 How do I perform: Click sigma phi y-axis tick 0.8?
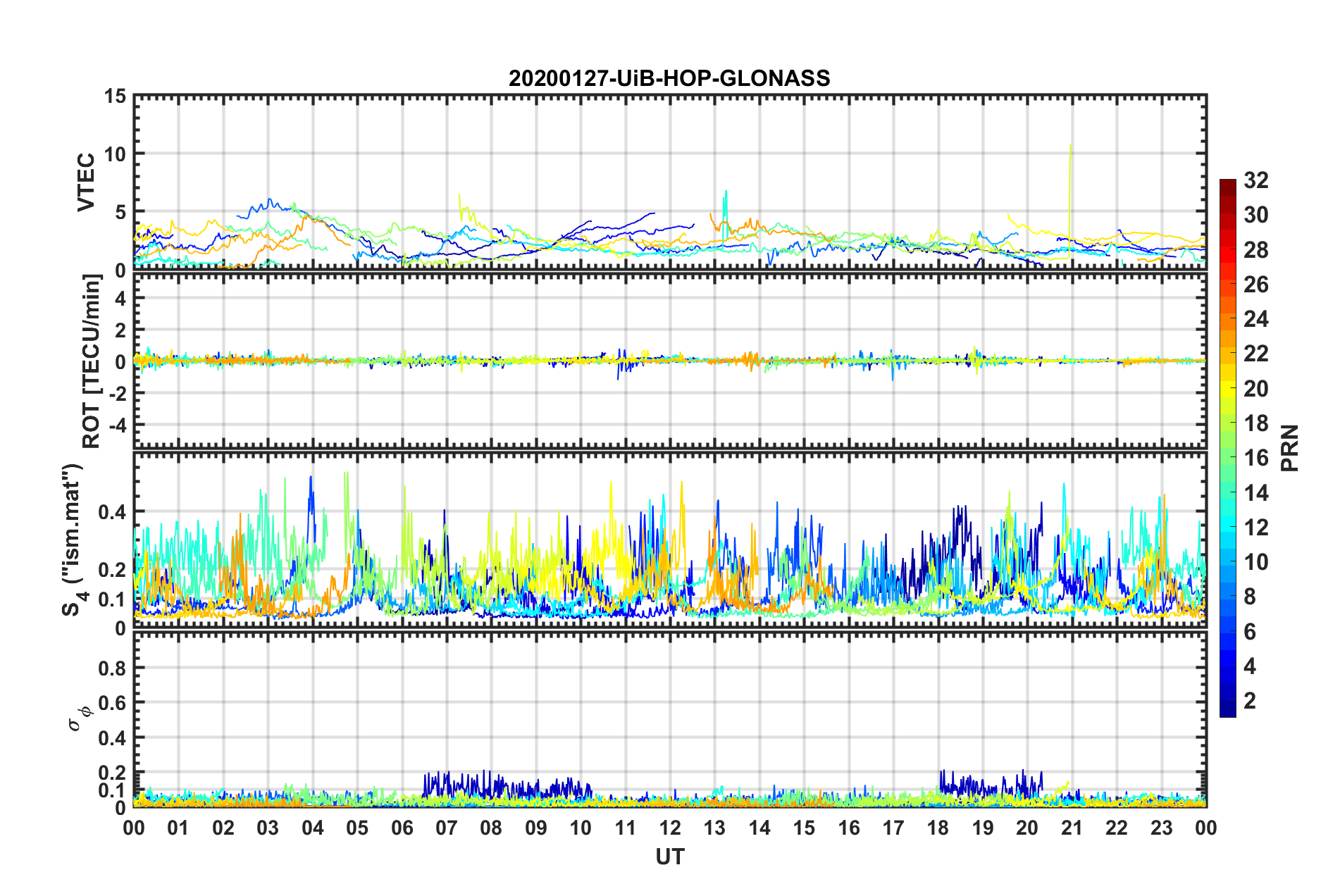[x=112, y=668]
